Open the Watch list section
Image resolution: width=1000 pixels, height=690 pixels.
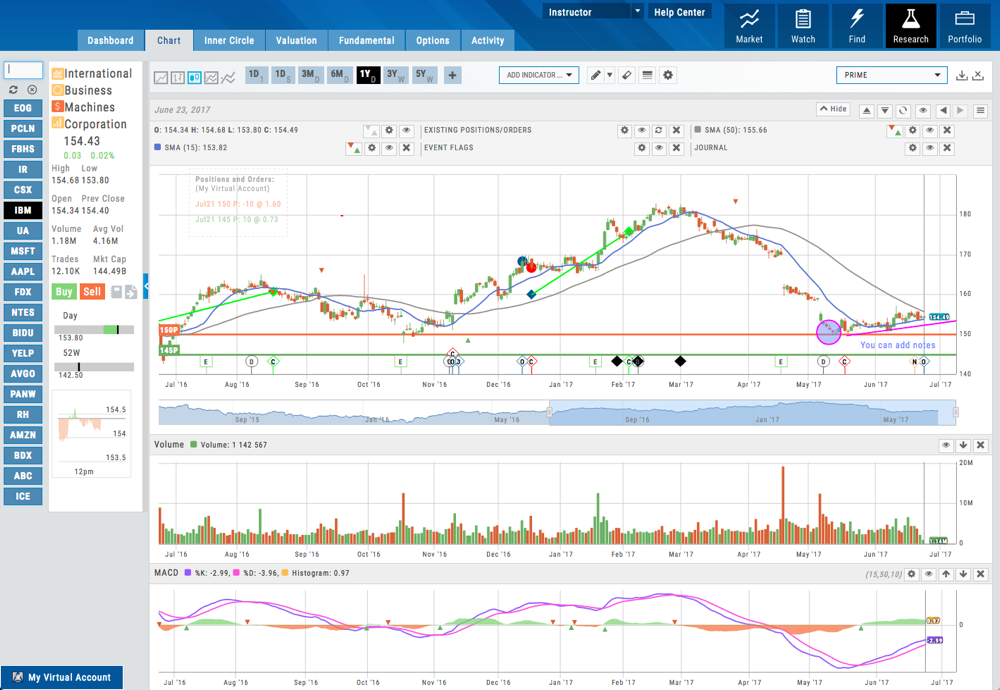tap(803, 26)
